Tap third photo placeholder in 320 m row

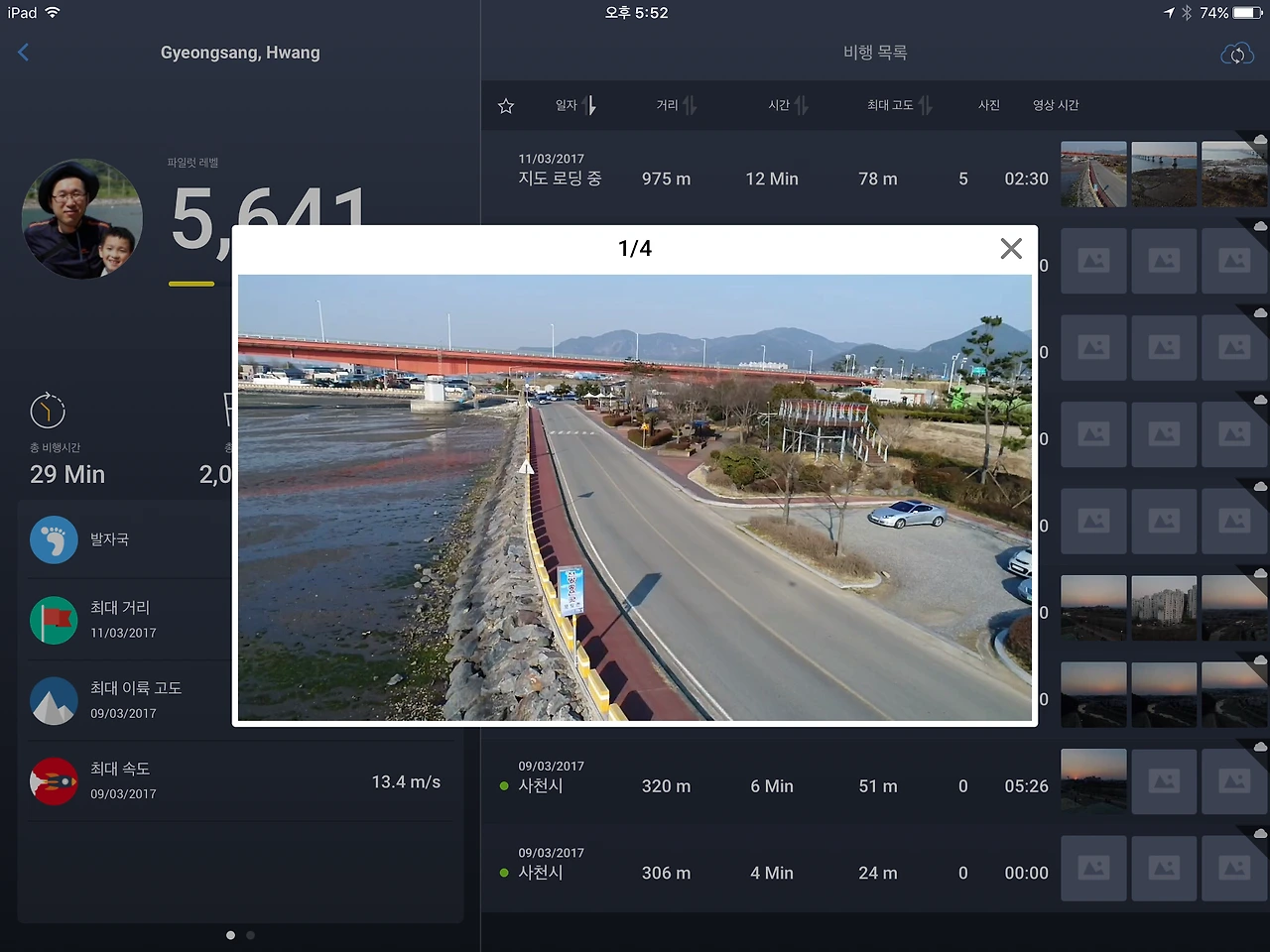click(1234, 781)
